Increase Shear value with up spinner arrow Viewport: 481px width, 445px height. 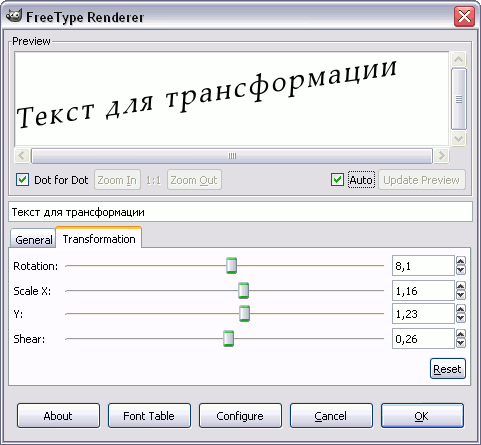[x=461, y=334]
